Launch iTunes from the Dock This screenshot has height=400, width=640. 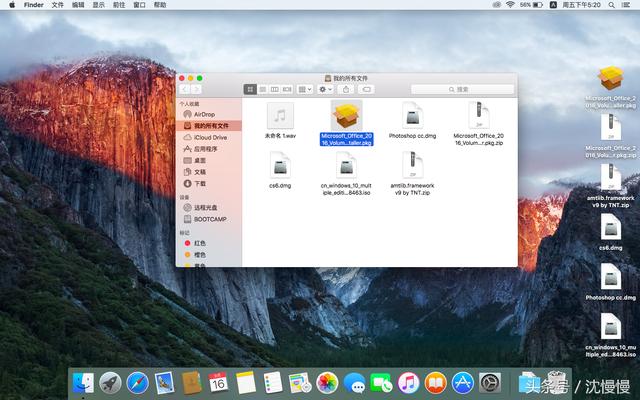click(x=408, y=383)
